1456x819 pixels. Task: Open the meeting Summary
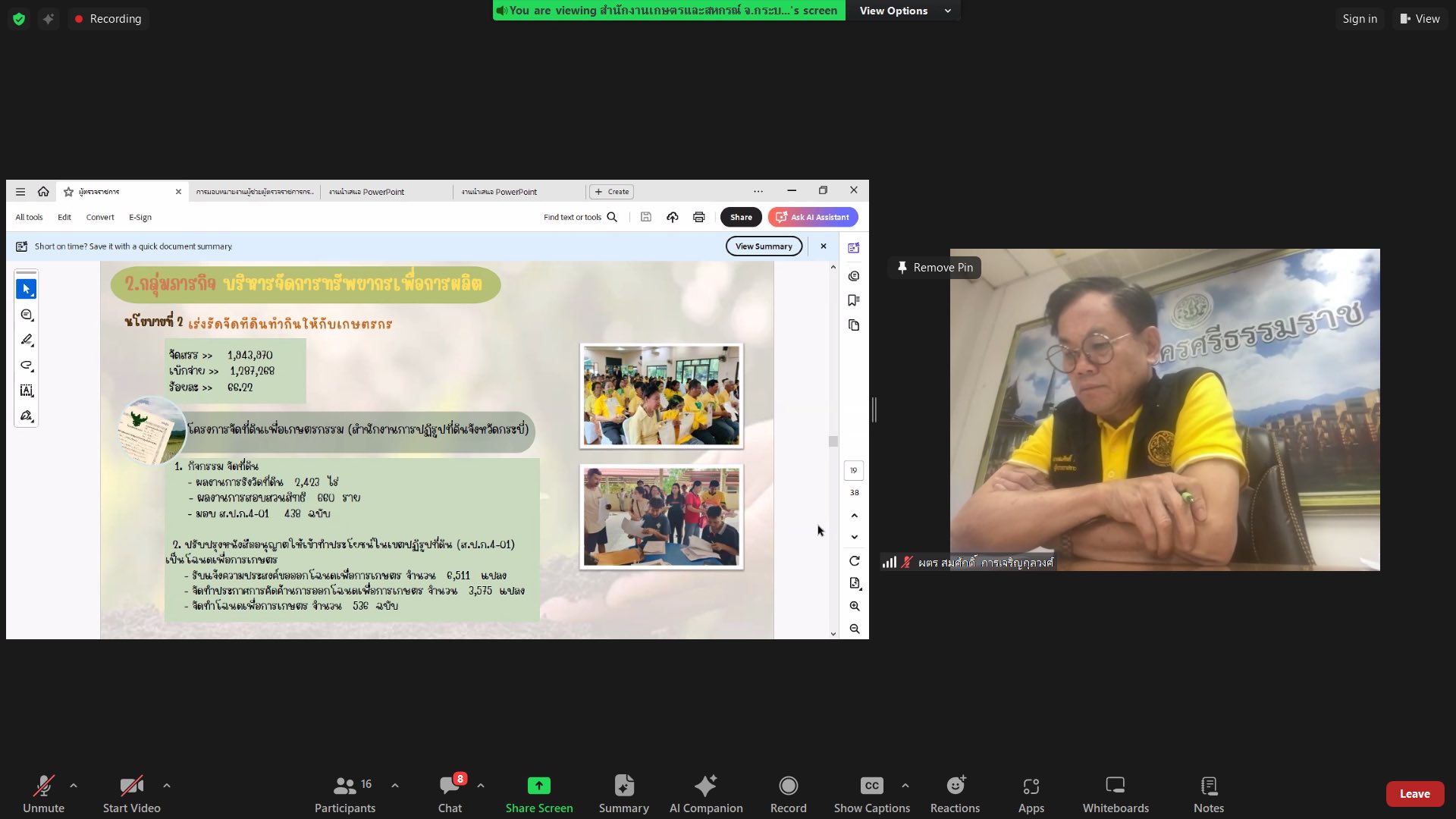pos(623,793)
